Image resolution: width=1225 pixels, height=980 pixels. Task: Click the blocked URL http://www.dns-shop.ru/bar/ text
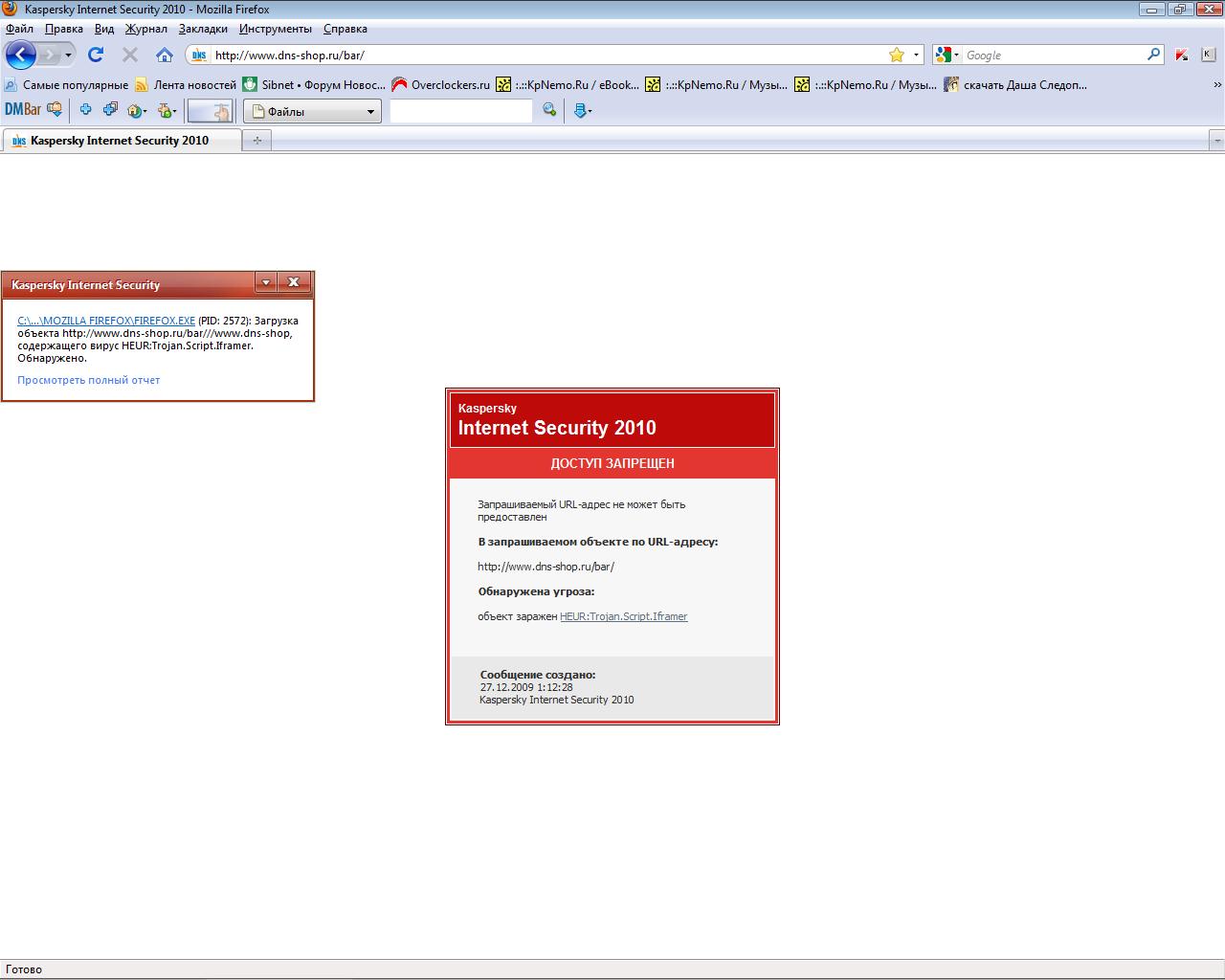546,567
